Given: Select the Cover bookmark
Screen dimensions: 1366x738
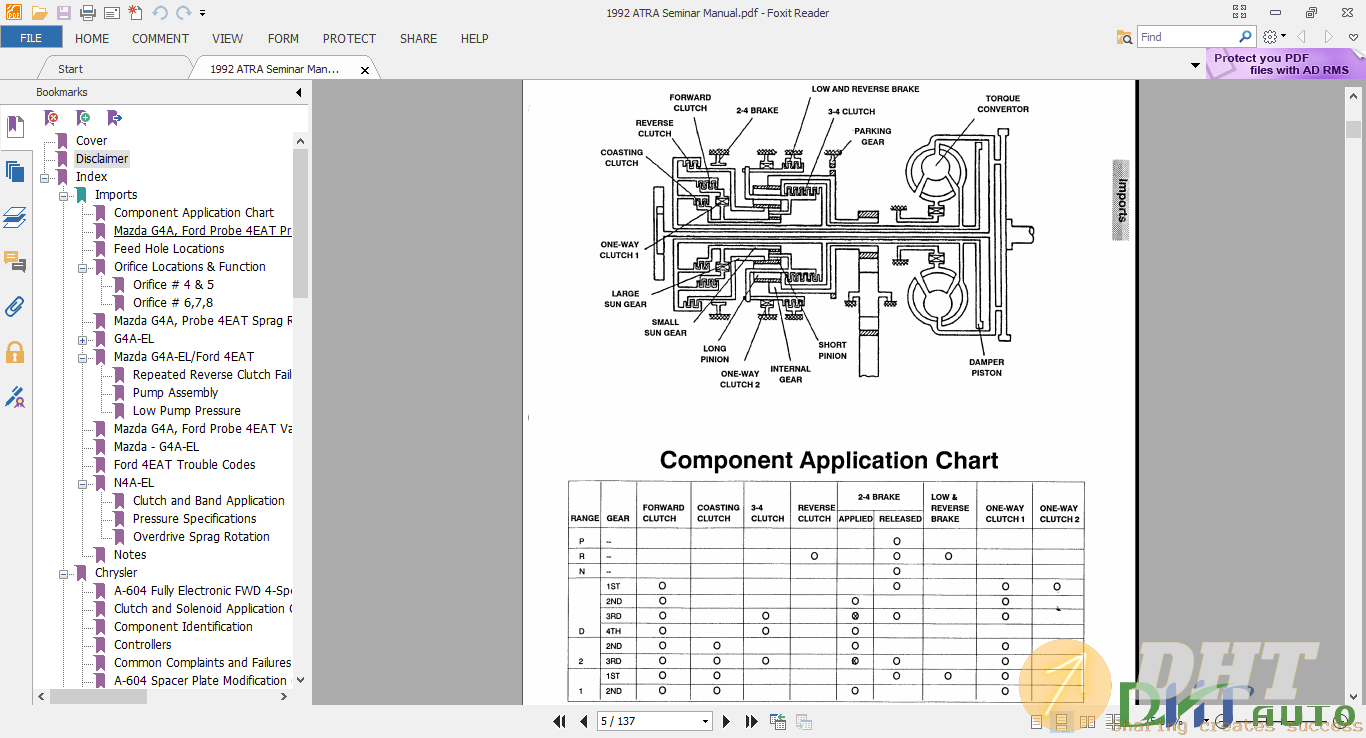Looking at the screenshot, I should pyautogui.click(x=91, y=141).
